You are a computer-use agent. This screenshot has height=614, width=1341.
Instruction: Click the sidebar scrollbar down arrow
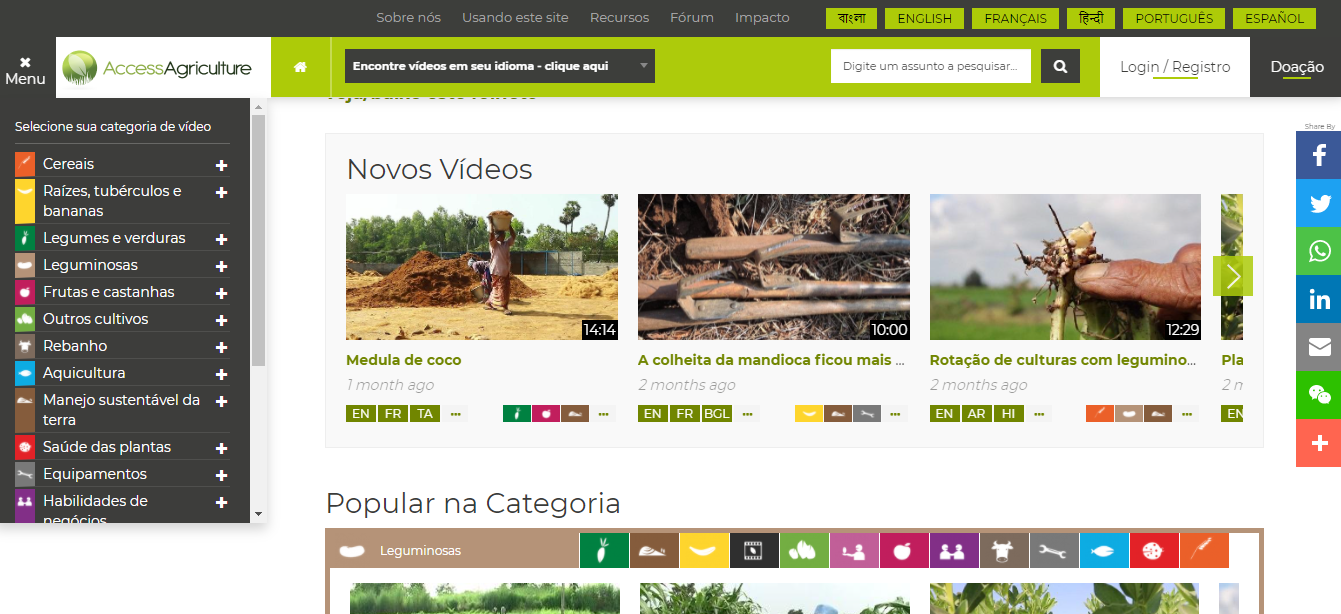coord(258,514)
